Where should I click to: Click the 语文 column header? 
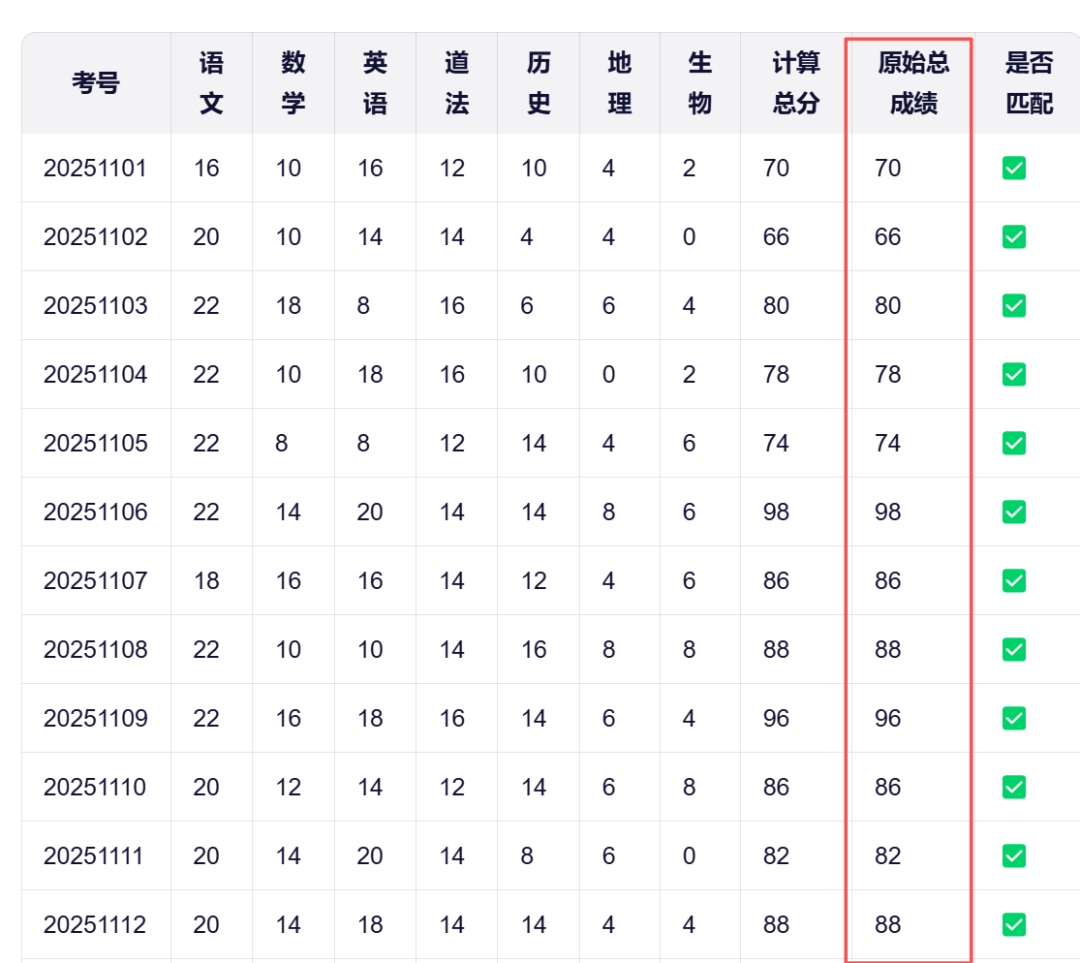211,83
